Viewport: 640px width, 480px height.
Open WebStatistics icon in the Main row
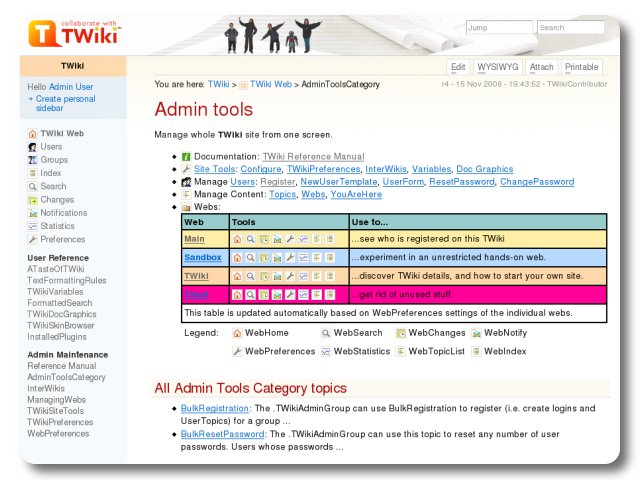pos(303,240)
